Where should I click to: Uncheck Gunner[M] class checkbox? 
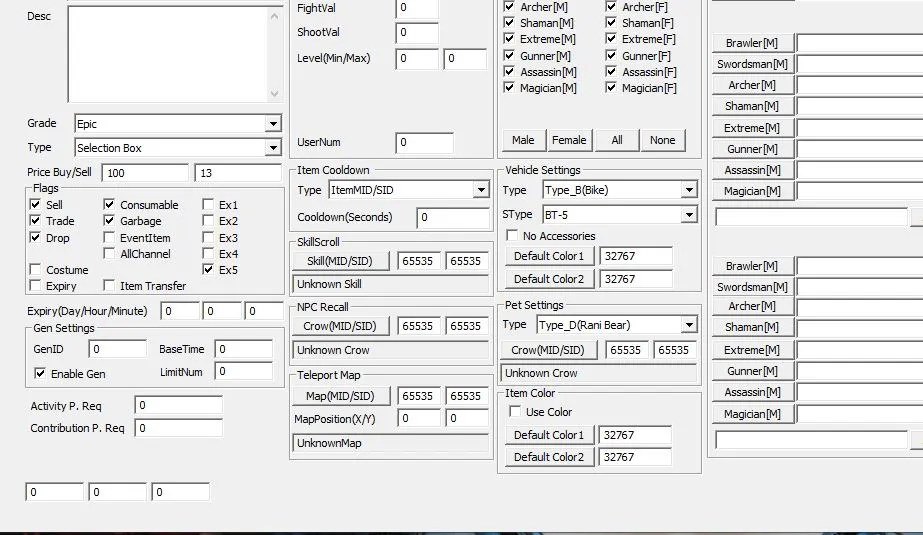[509, 56]
